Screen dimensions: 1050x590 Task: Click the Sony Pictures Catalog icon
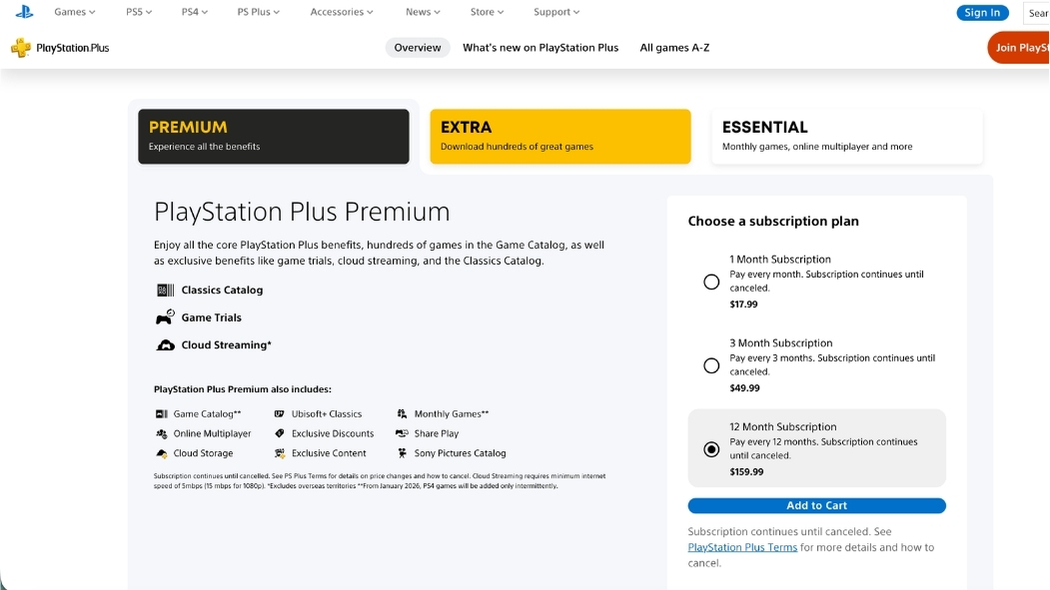click(x=402, y=453)
